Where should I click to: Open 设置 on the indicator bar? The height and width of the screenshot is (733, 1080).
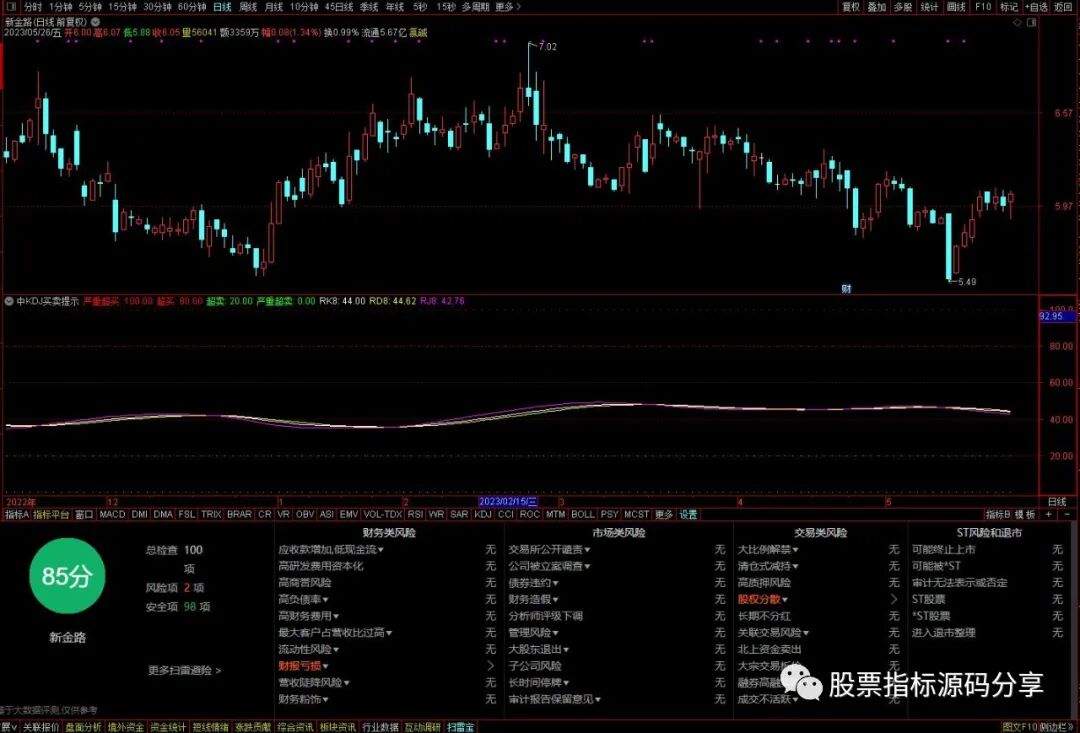pos(688,515)
